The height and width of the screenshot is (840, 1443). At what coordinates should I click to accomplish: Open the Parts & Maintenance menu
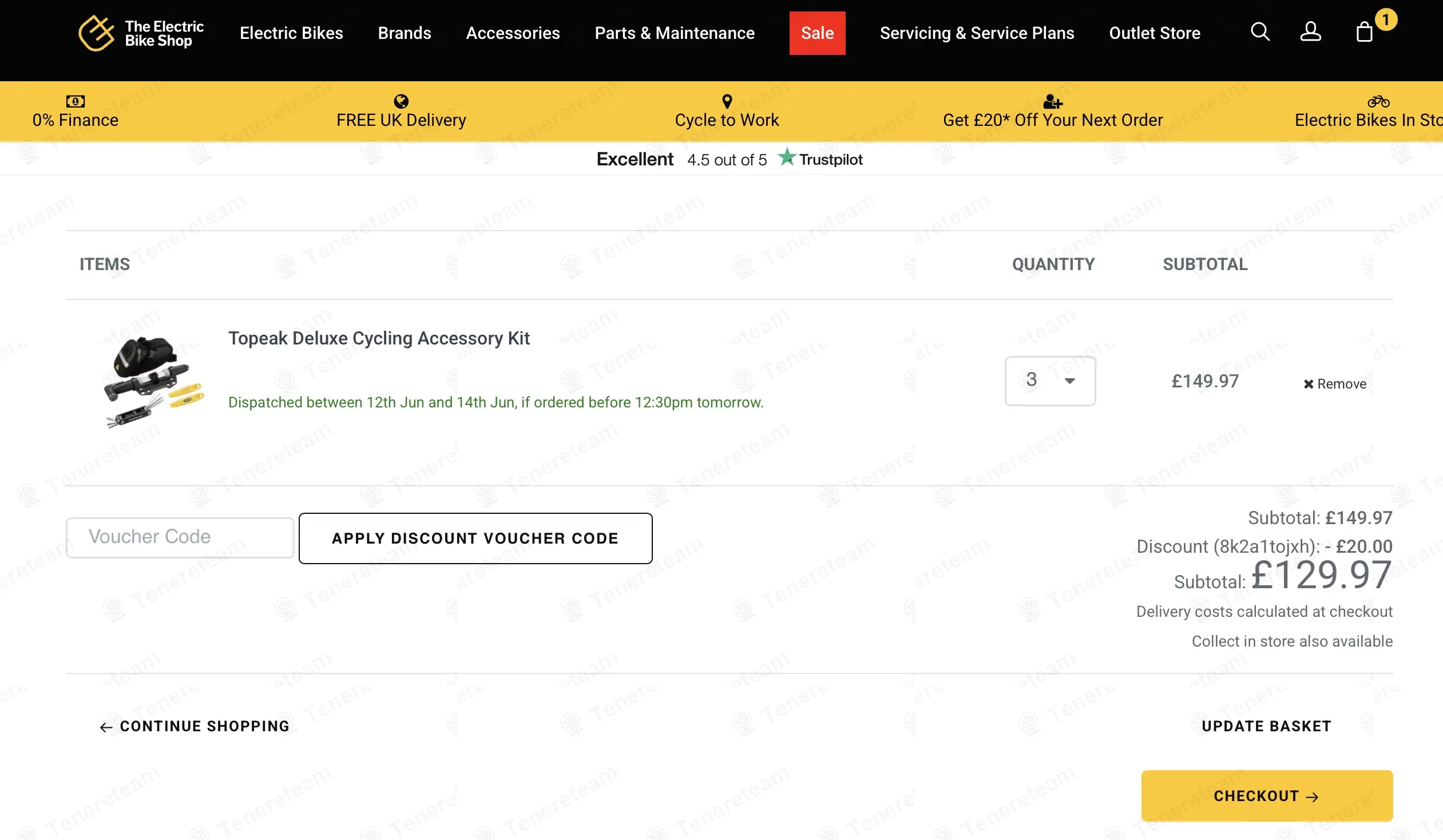[x=674, y=33]
